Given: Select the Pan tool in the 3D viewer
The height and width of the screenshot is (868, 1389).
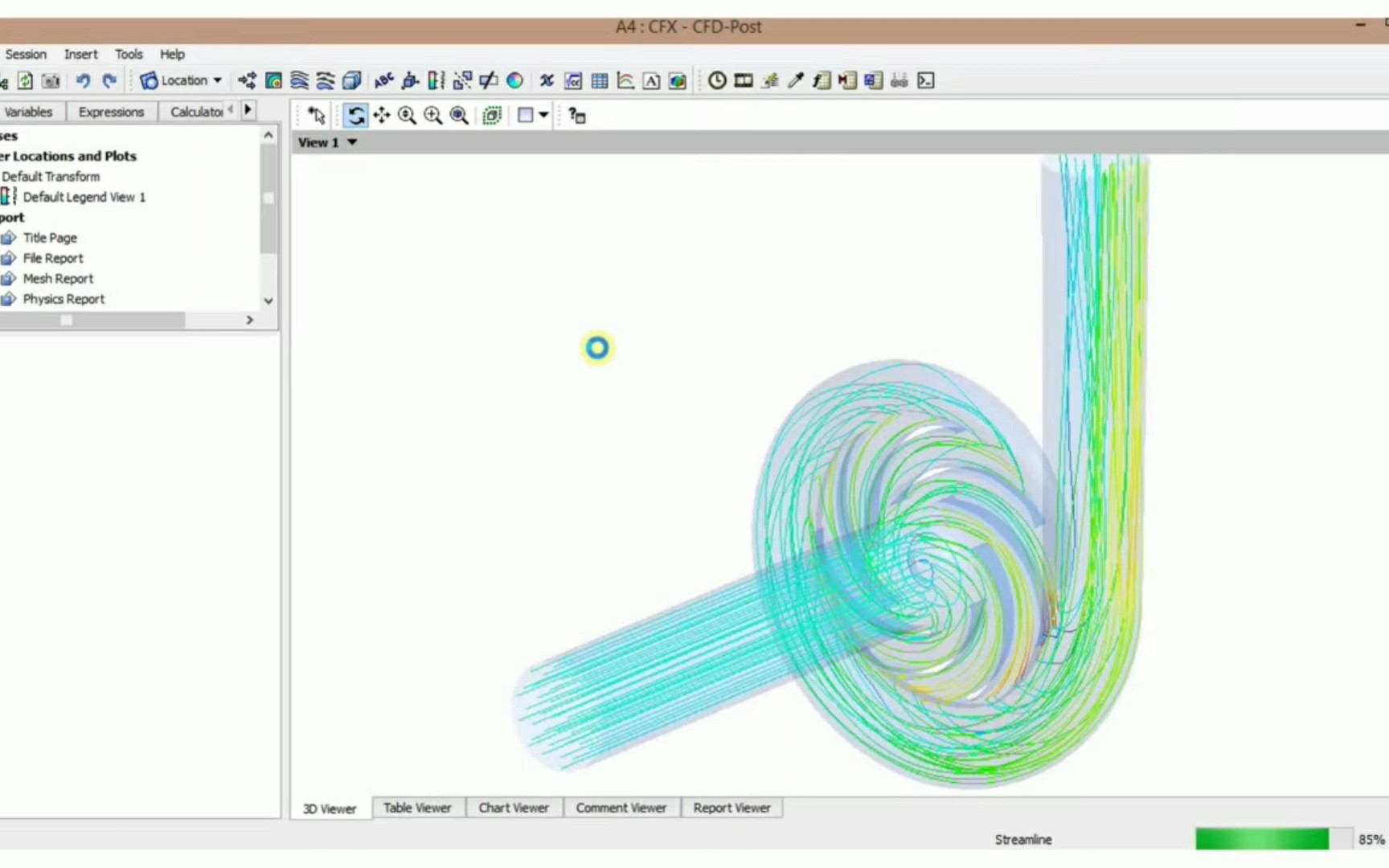Looking at the screenshot, I should pyautogui.click(x=382, y=116).
